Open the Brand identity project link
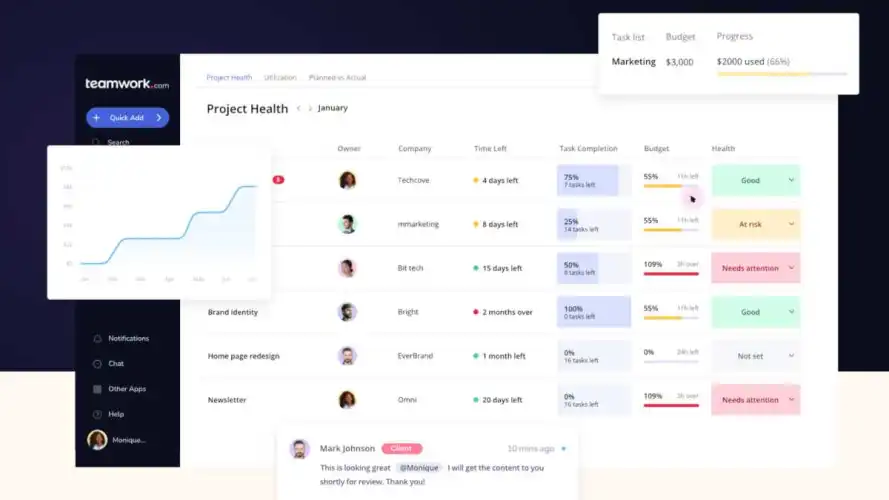The image size is (889, 500). point(232,312)
